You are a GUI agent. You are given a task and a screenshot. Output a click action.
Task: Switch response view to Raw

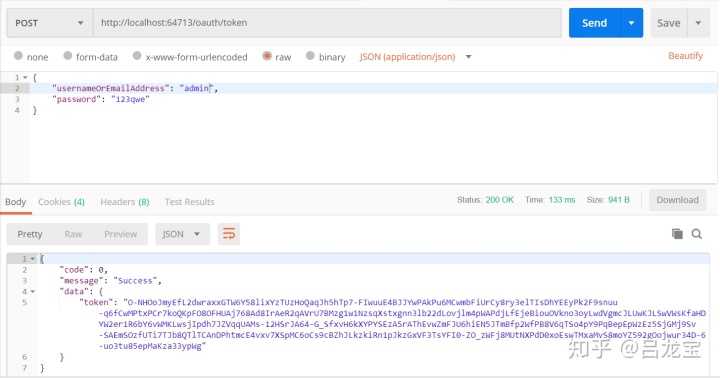pyautogui.click(x=73, y=234)
